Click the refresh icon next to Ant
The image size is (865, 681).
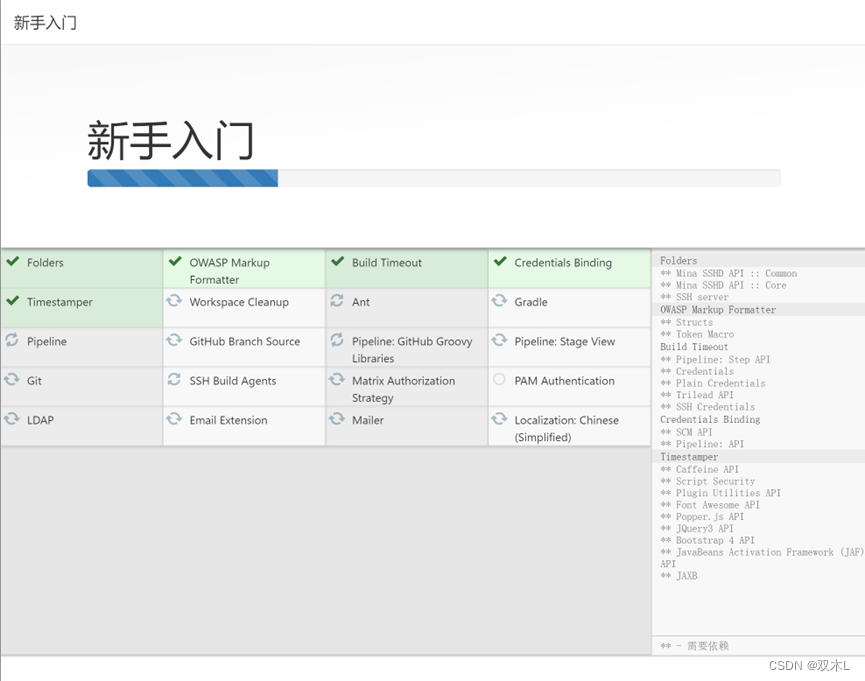pos(337,301)
